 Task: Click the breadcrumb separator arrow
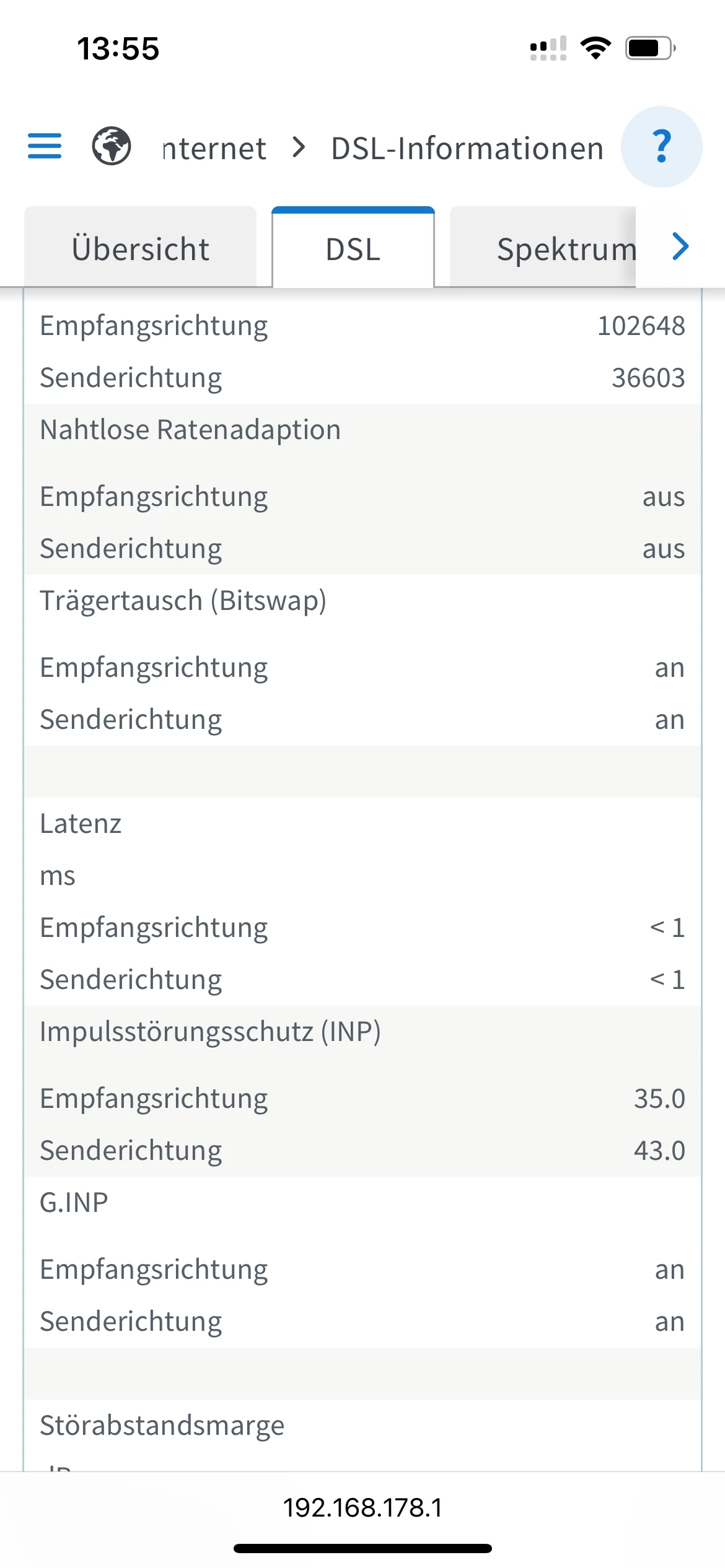point(299,147)
